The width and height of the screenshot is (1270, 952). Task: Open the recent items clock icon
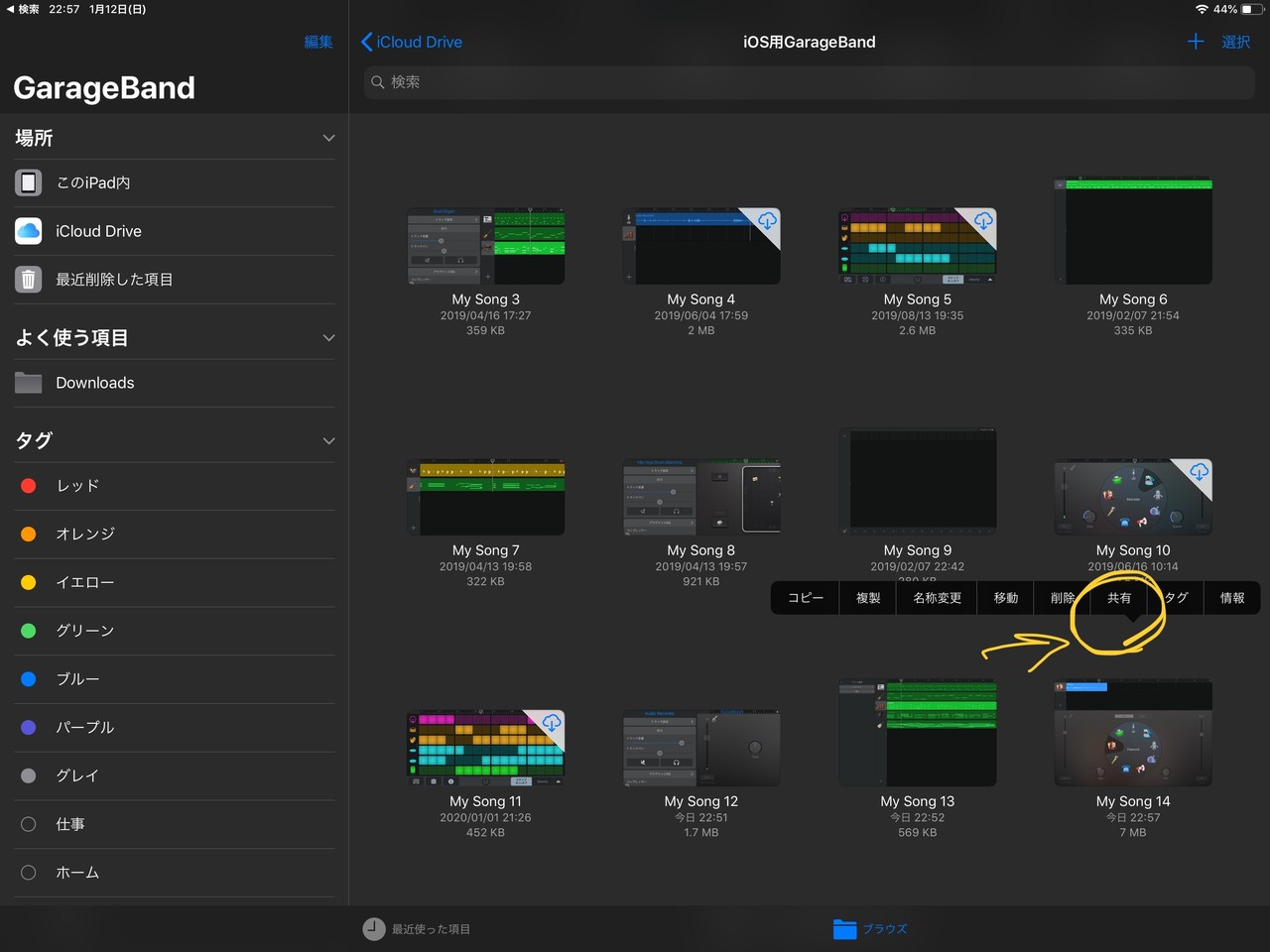(x=374, y=929)
